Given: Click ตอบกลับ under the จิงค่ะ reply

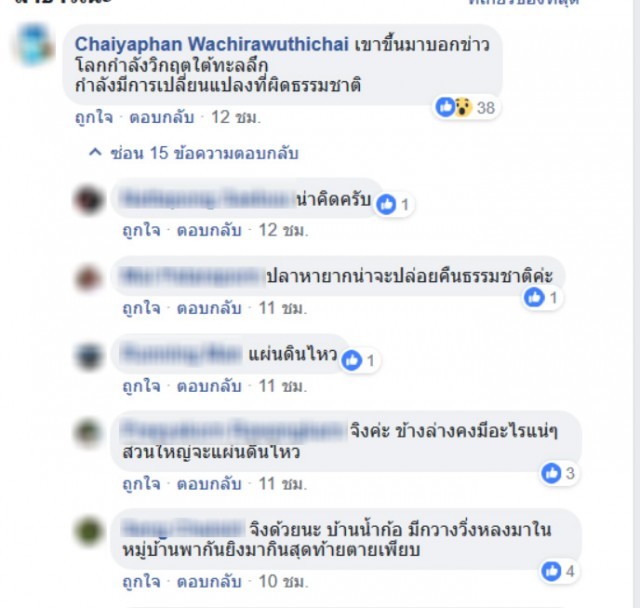Looking at the screenshot, I should pos(209,484).
